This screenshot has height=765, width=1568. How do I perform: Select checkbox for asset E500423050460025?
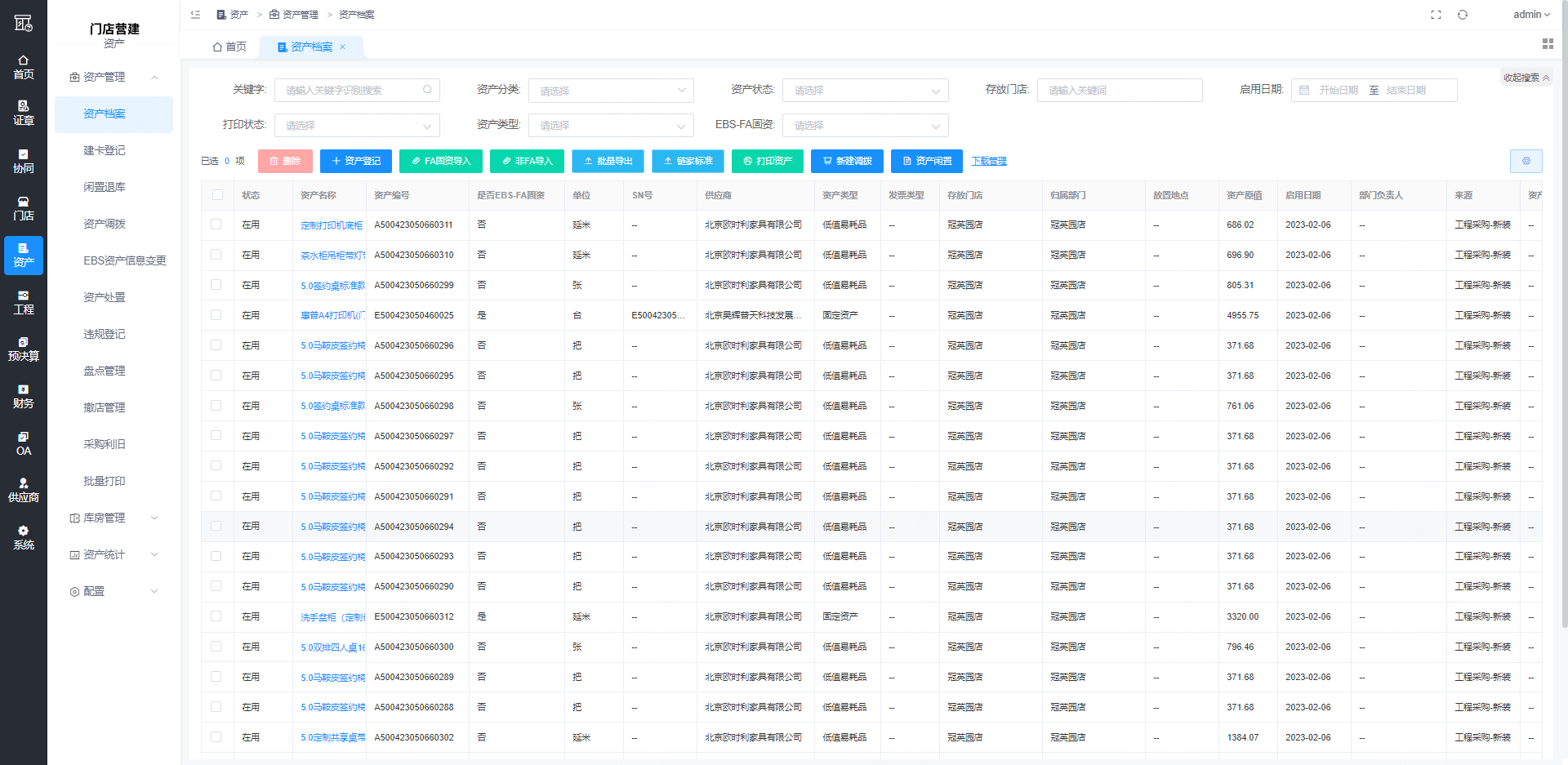pyautogui.click(x=216, y=315)
